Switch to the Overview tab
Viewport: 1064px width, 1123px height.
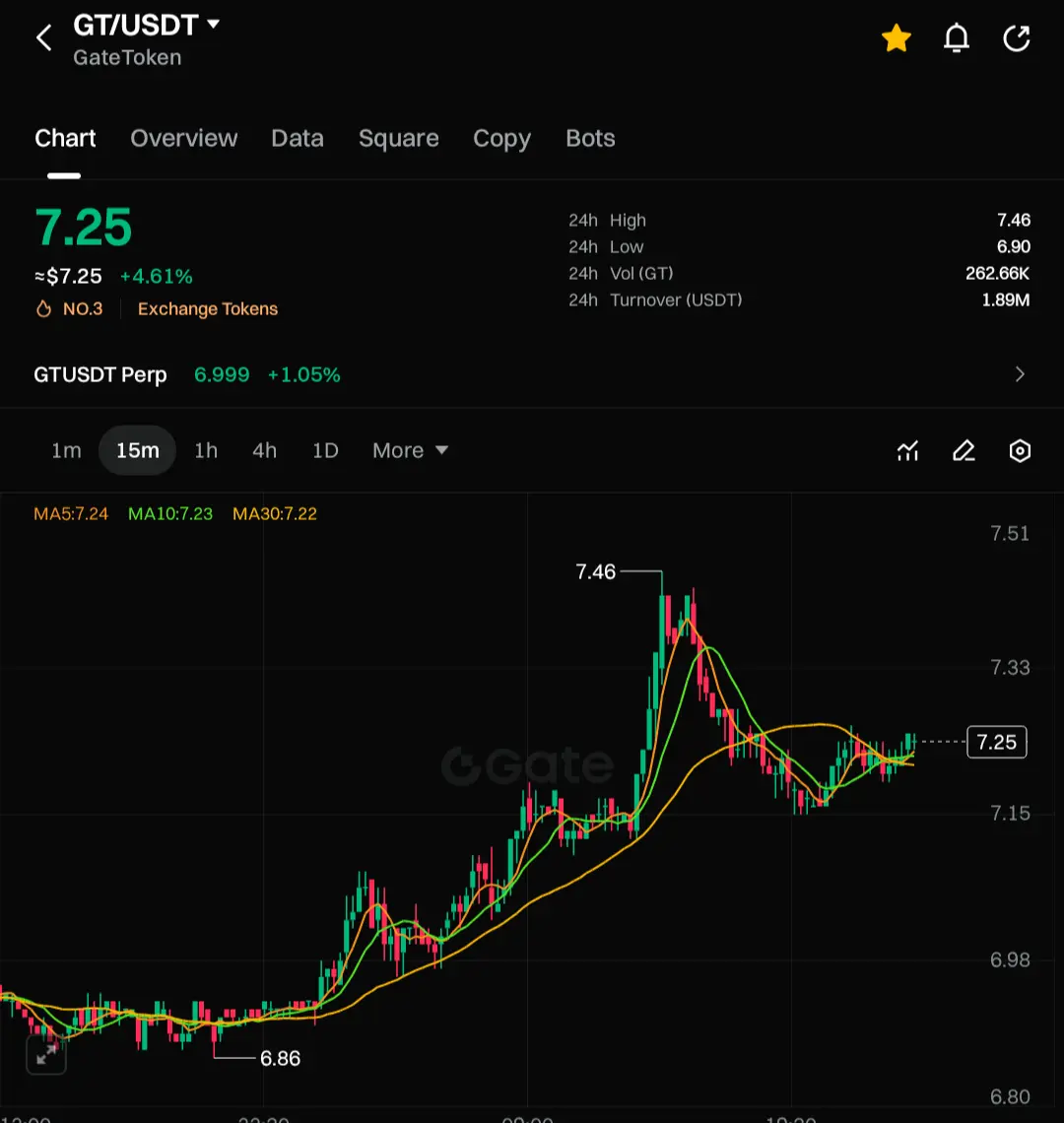coord(183,138)
